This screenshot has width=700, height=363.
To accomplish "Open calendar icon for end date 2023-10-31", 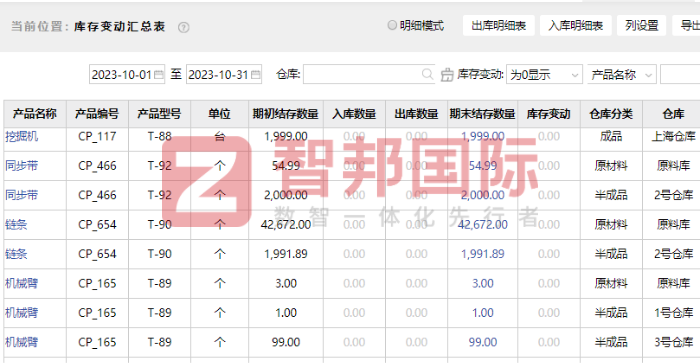I will click(x=255, y=75).
